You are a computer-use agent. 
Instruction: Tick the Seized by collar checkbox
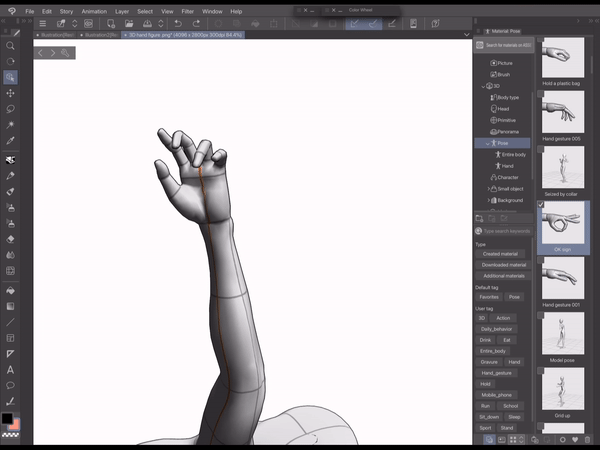pos(542,149)
